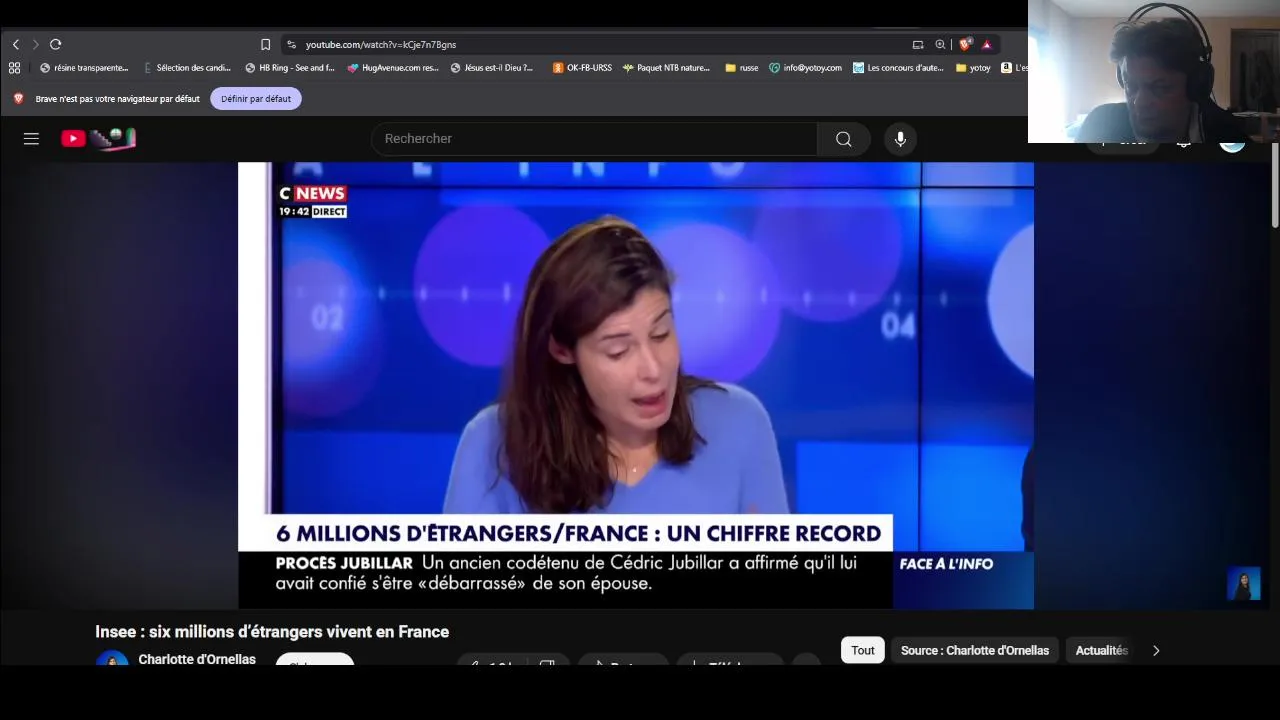Screen dimensions: 1280x720
Task: Select 'Source : Charlotte d'Ornellas' chip
Action: click(975, 650)
